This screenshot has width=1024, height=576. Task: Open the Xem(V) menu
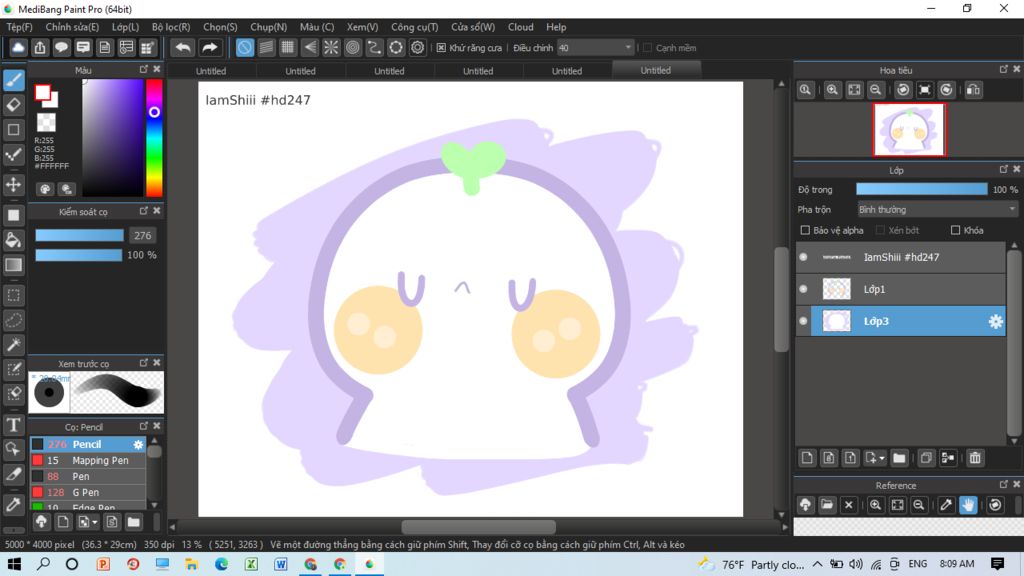pyautogui.click(x=362, y=27)
